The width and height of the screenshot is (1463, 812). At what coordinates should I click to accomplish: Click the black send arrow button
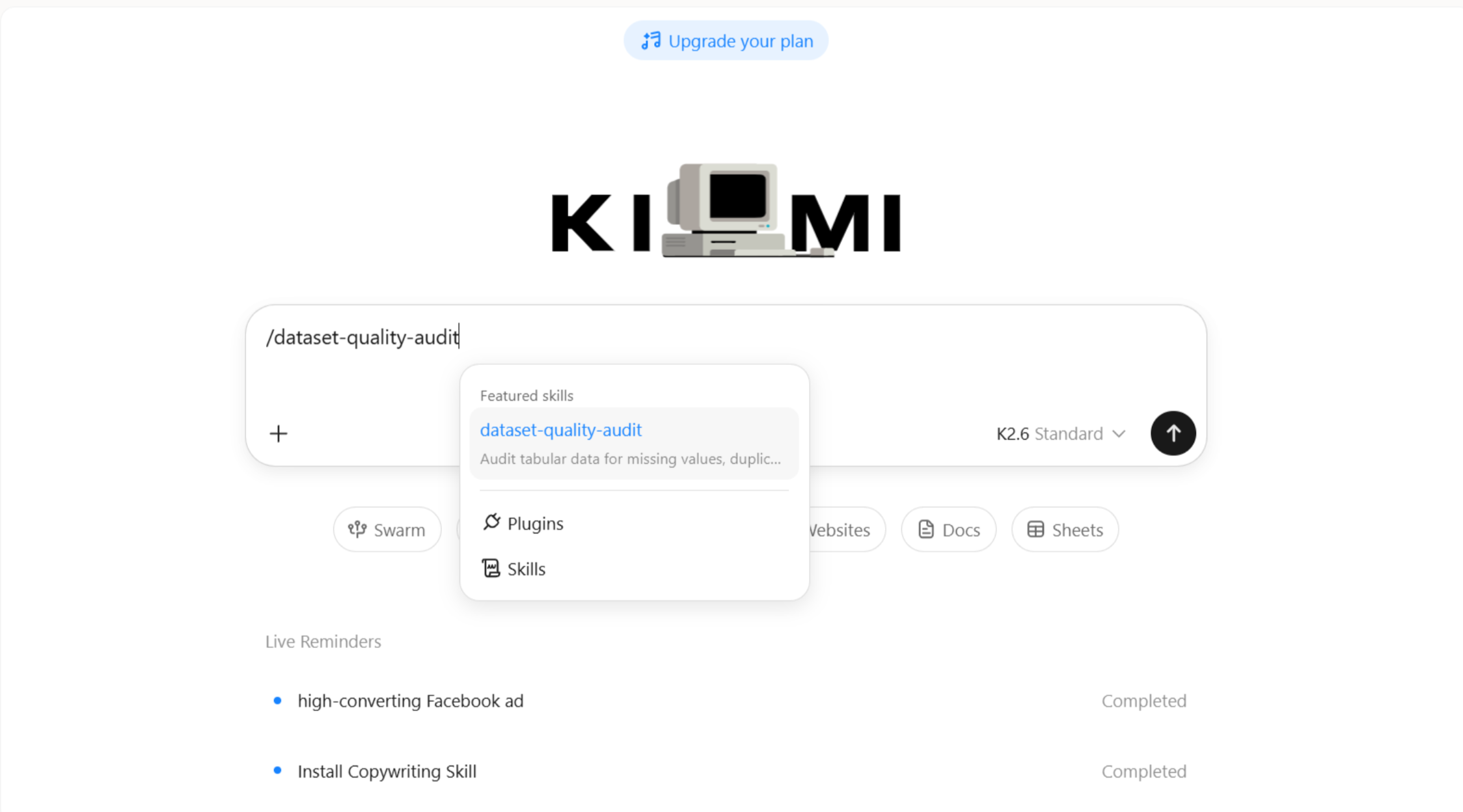tap(1173, 433)
